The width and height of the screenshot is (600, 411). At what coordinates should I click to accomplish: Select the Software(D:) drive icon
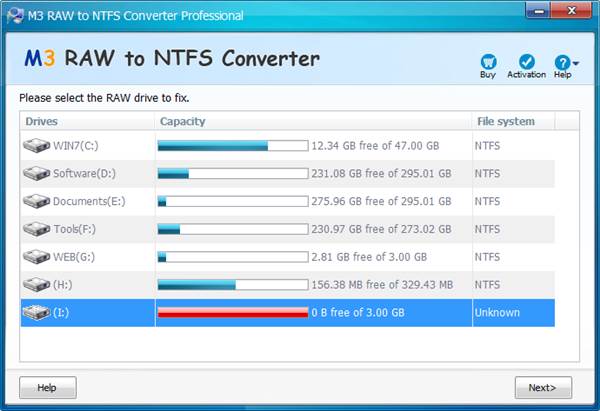tap(36, 173)
